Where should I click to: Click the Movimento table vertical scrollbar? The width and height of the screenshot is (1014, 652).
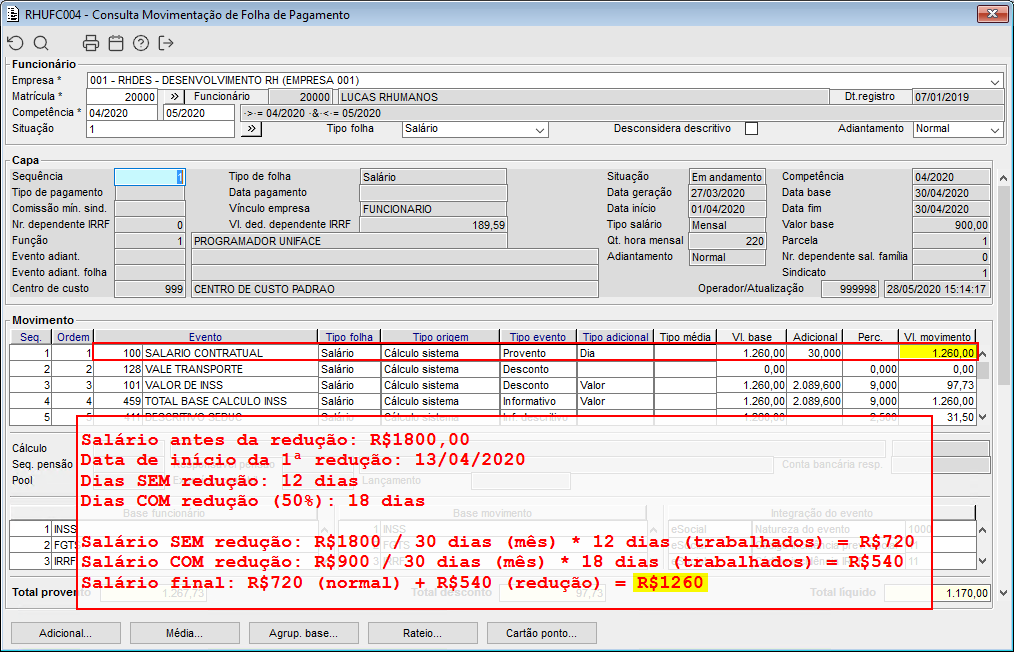pyautogui.click(x=984, y=385)
